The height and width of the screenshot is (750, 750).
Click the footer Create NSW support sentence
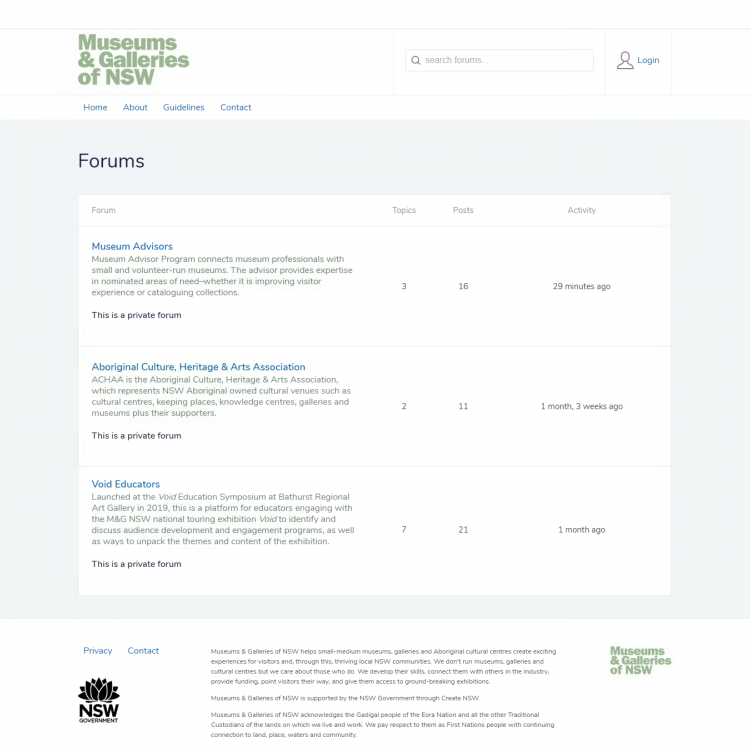point(345,698)
